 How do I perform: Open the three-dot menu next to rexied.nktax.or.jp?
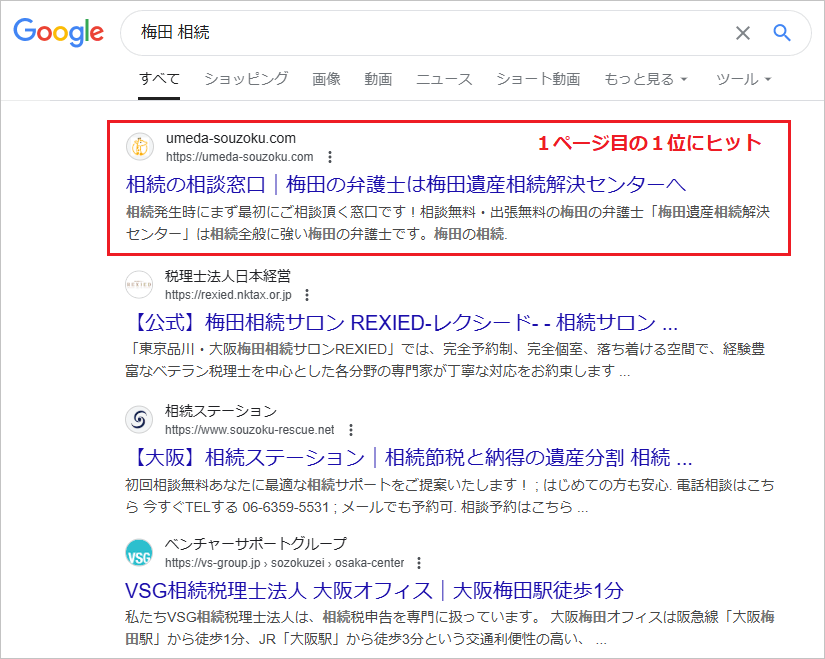306,294
